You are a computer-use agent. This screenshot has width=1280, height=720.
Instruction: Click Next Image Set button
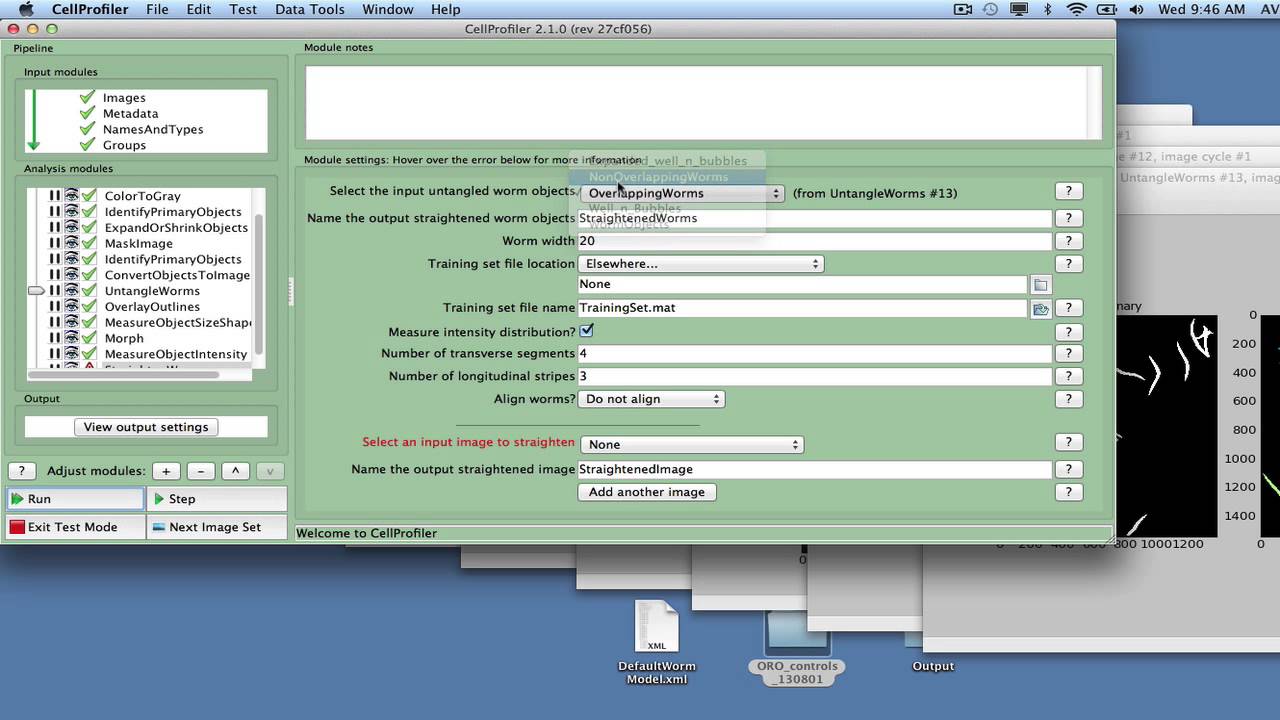pyautogui.click(x=217, y=527)
